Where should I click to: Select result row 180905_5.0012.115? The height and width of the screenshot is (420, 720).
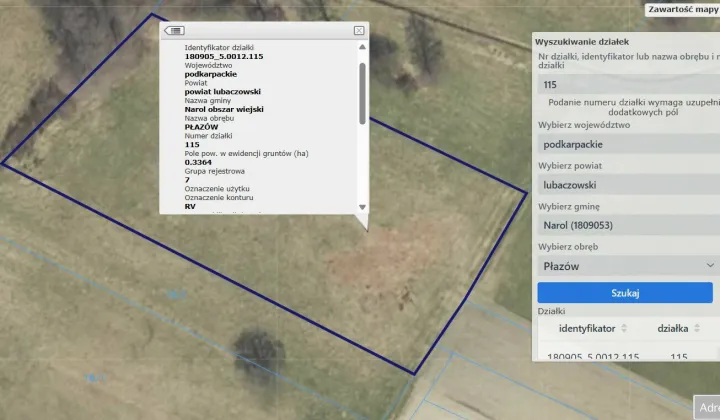(x=629, y=356)
